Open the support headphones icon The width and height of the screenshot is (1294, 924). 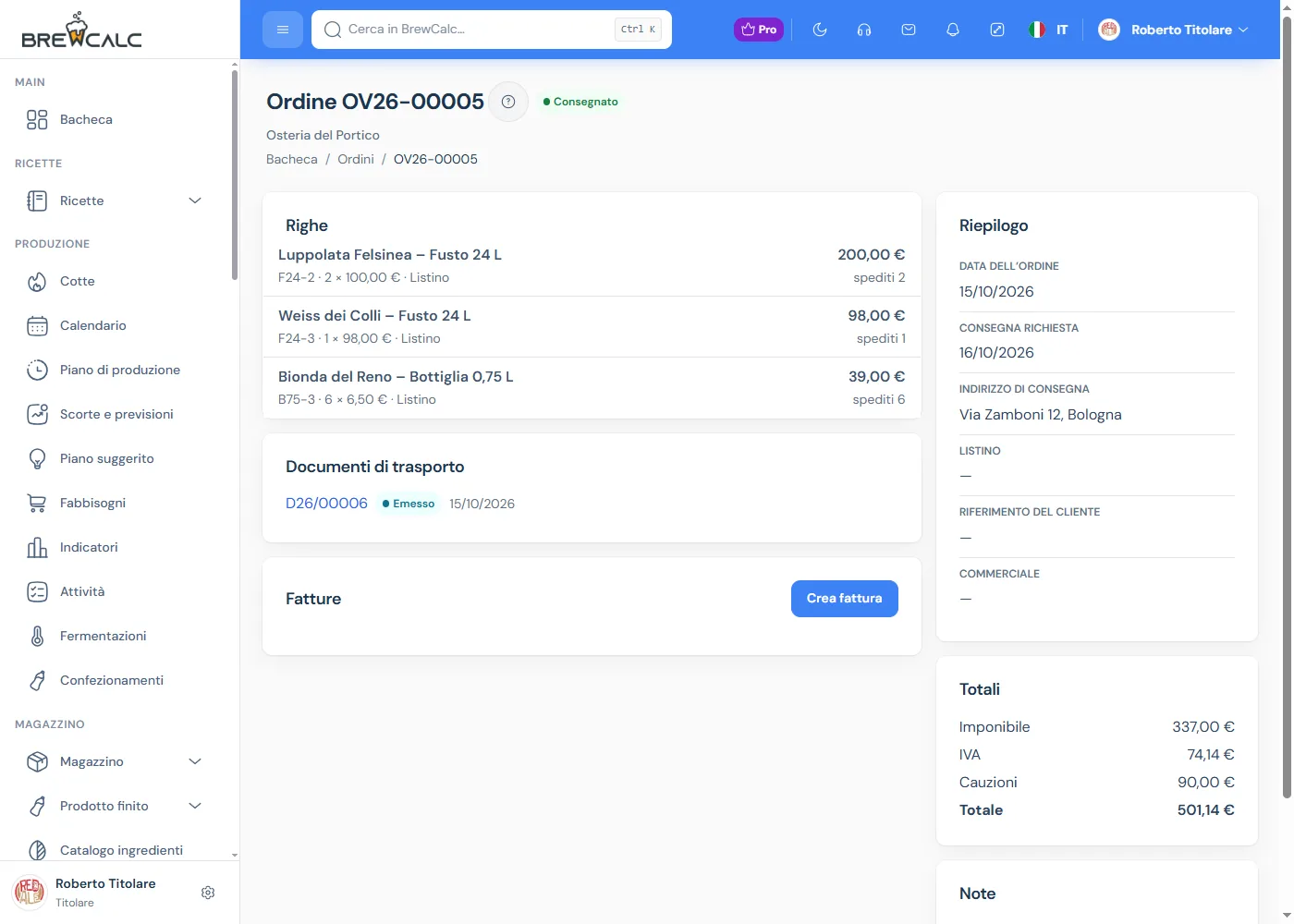(864, 30)
